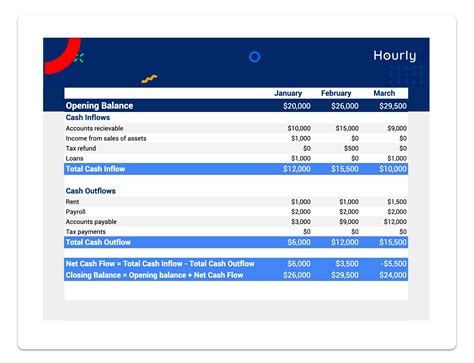
Task: Click January accounts receivable $10,000
Action: click(x=299, y=128)
